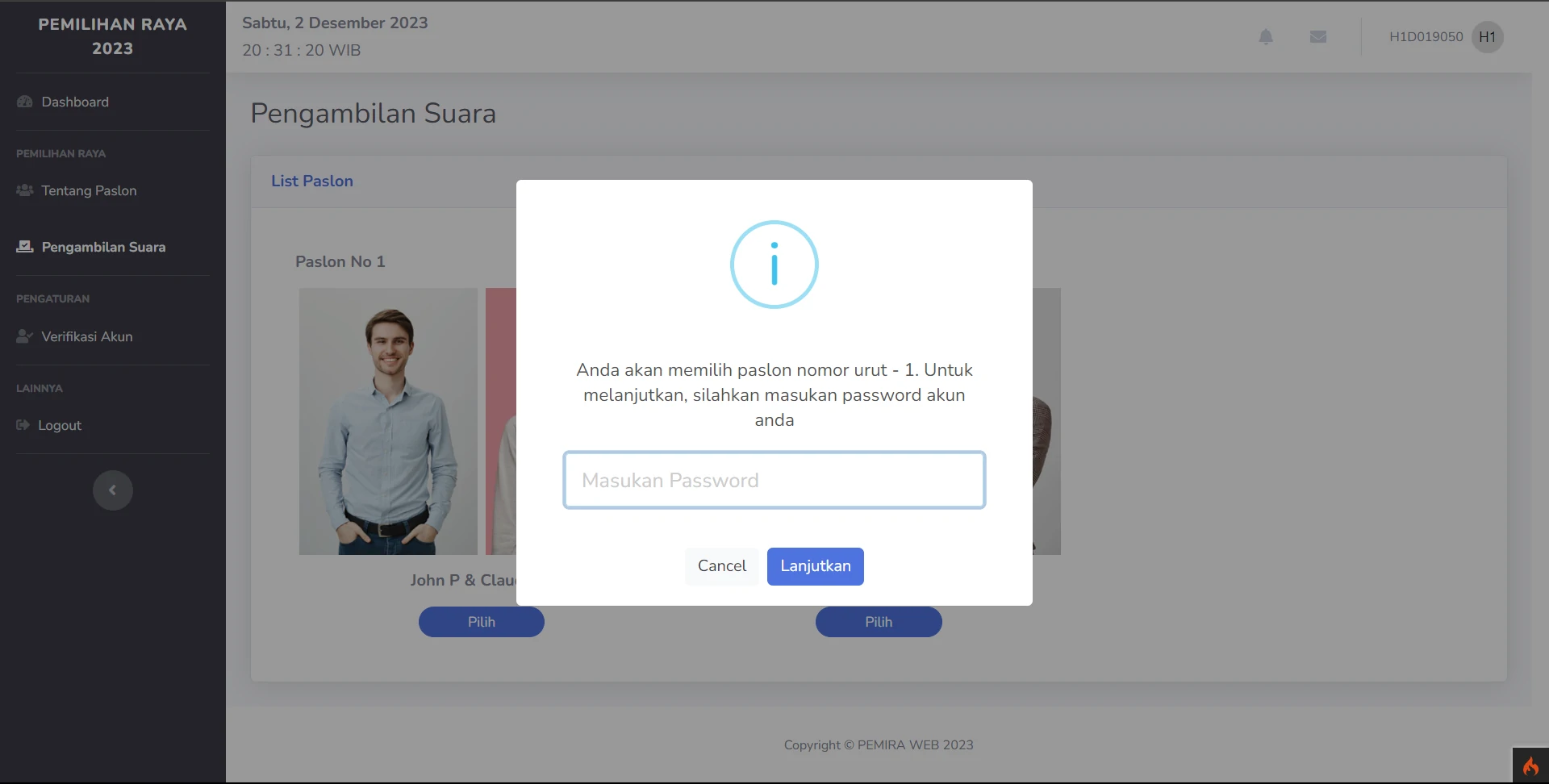Image resolution: width=1549 pixels, height=784 pixels.
Task: Open the messages envelope icon
Action: [x=1318, y=37]
